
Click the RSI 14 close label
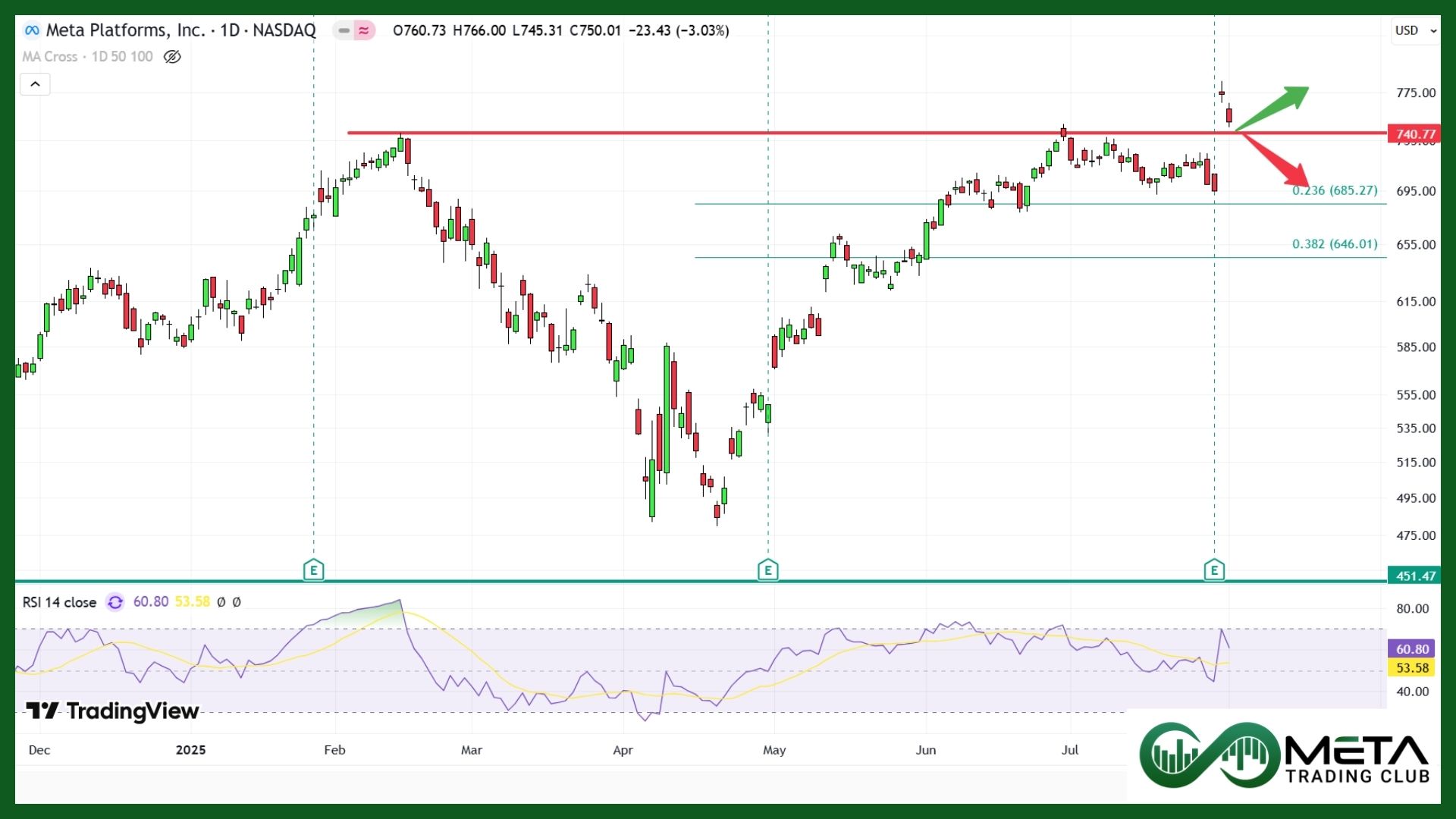click(59, 602)
